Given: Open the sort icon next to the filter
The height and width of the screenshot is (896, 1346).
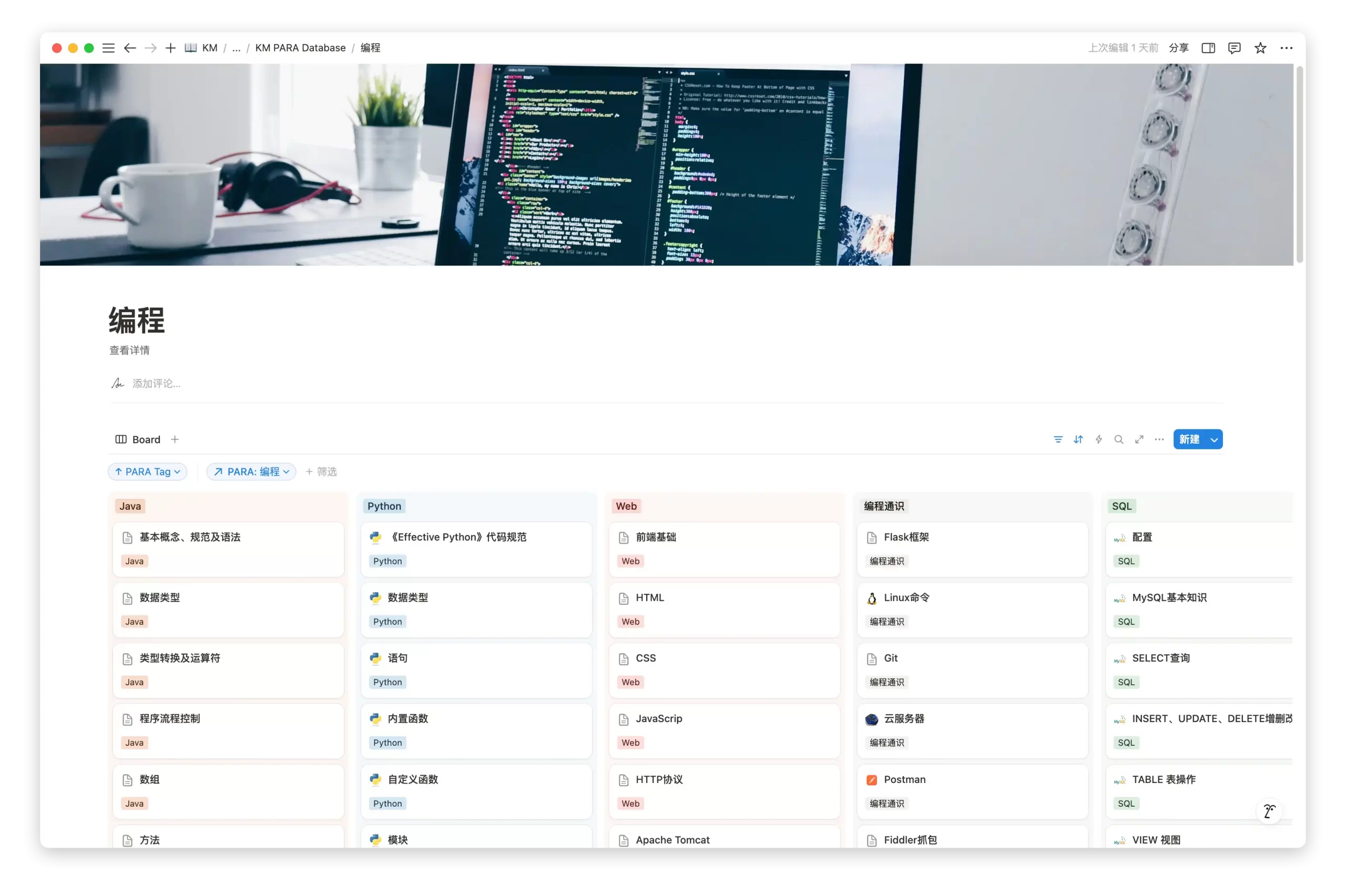Looking at the screenshot, I should (1079, 439).
